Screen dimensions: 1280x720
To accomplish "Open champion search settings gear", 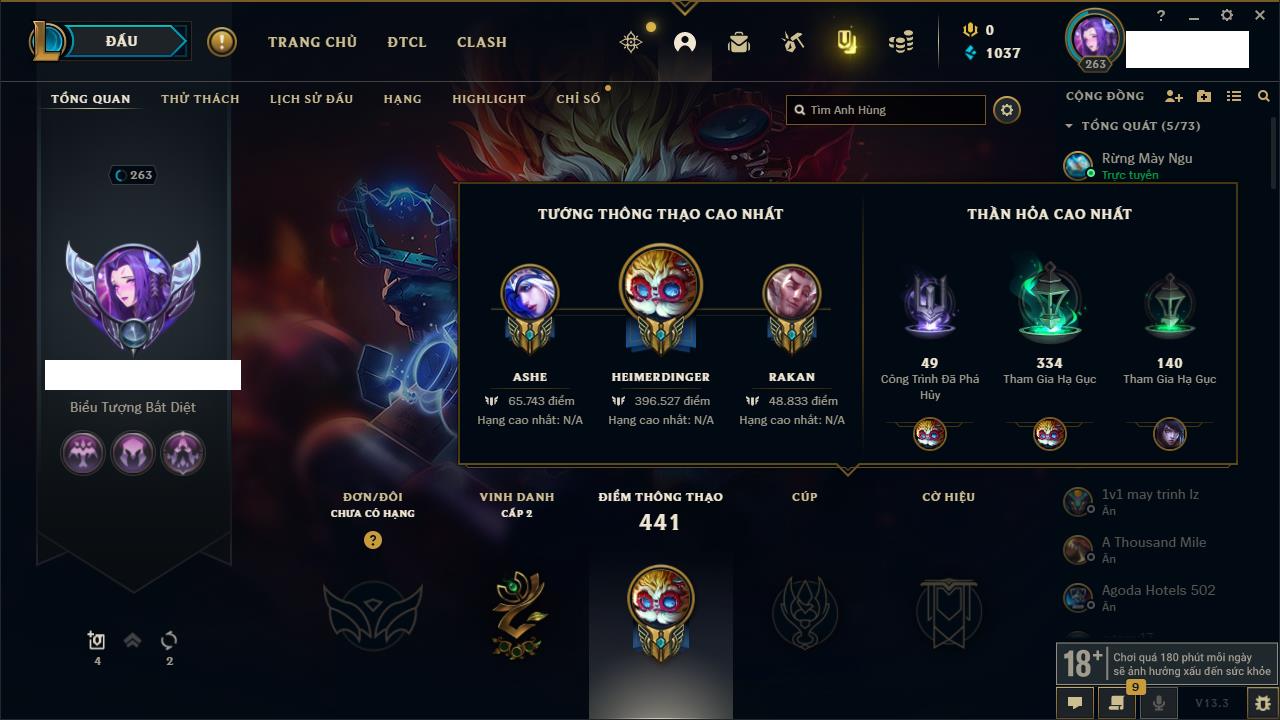I will coord(1007,110).
